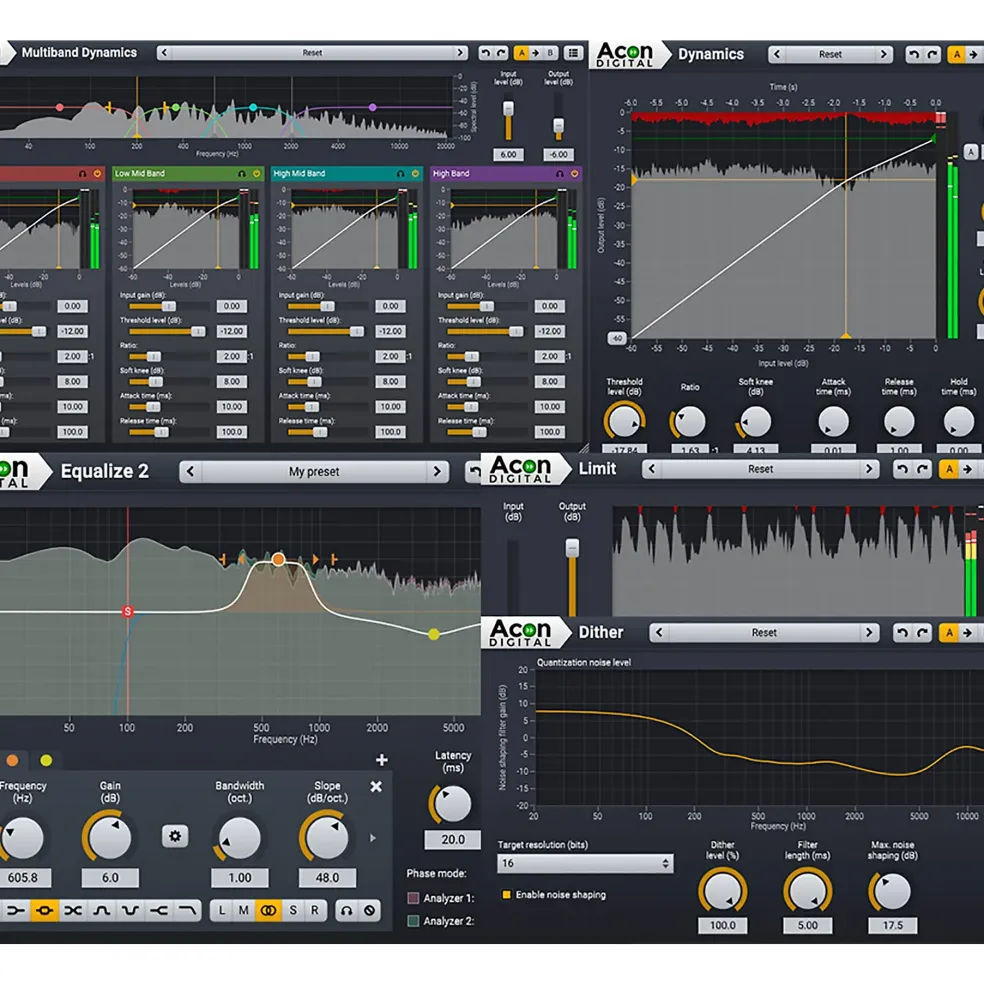Click the Latency (ms) value field 20.0
Viewport: 984px width, 985px height.
point(452,839)
